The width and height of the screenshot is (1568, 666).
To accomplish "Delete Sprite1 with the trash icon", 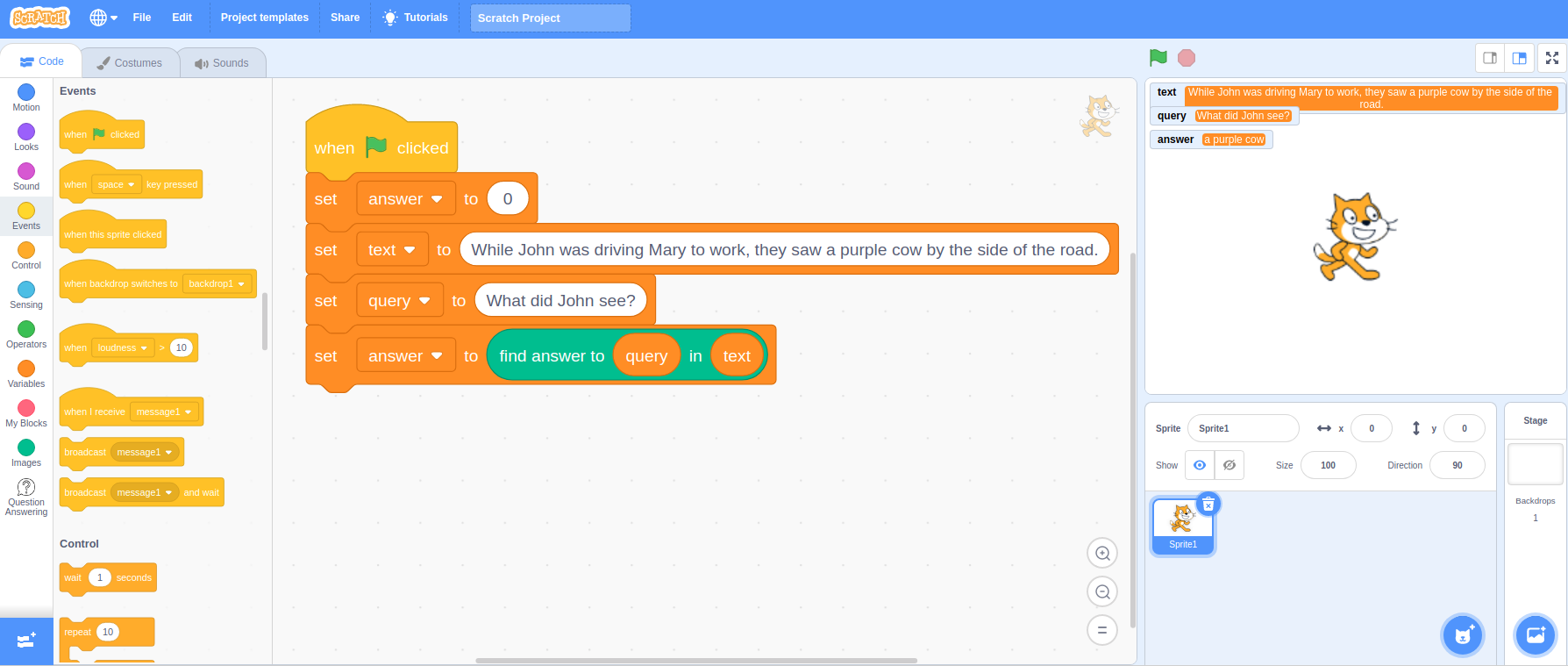I will [x=1208, y=504].
